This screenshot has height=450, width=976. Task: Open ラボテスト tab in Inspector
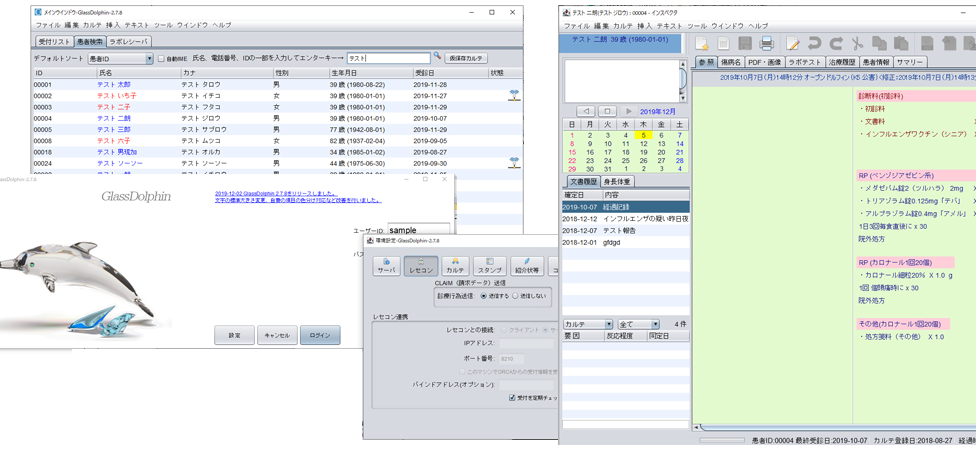804,62
